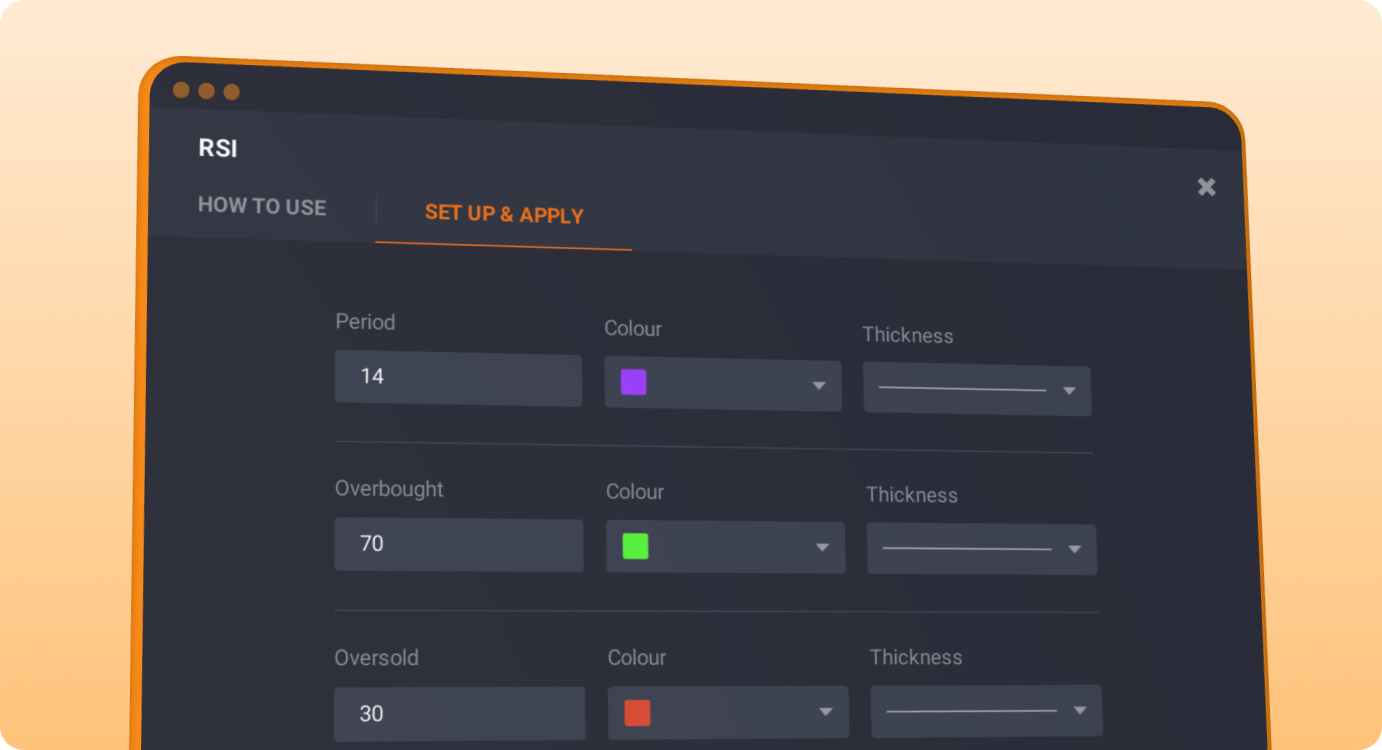Click the red colour swatch for Oversold
1382x750 pixels.
(x=637, y=713)
